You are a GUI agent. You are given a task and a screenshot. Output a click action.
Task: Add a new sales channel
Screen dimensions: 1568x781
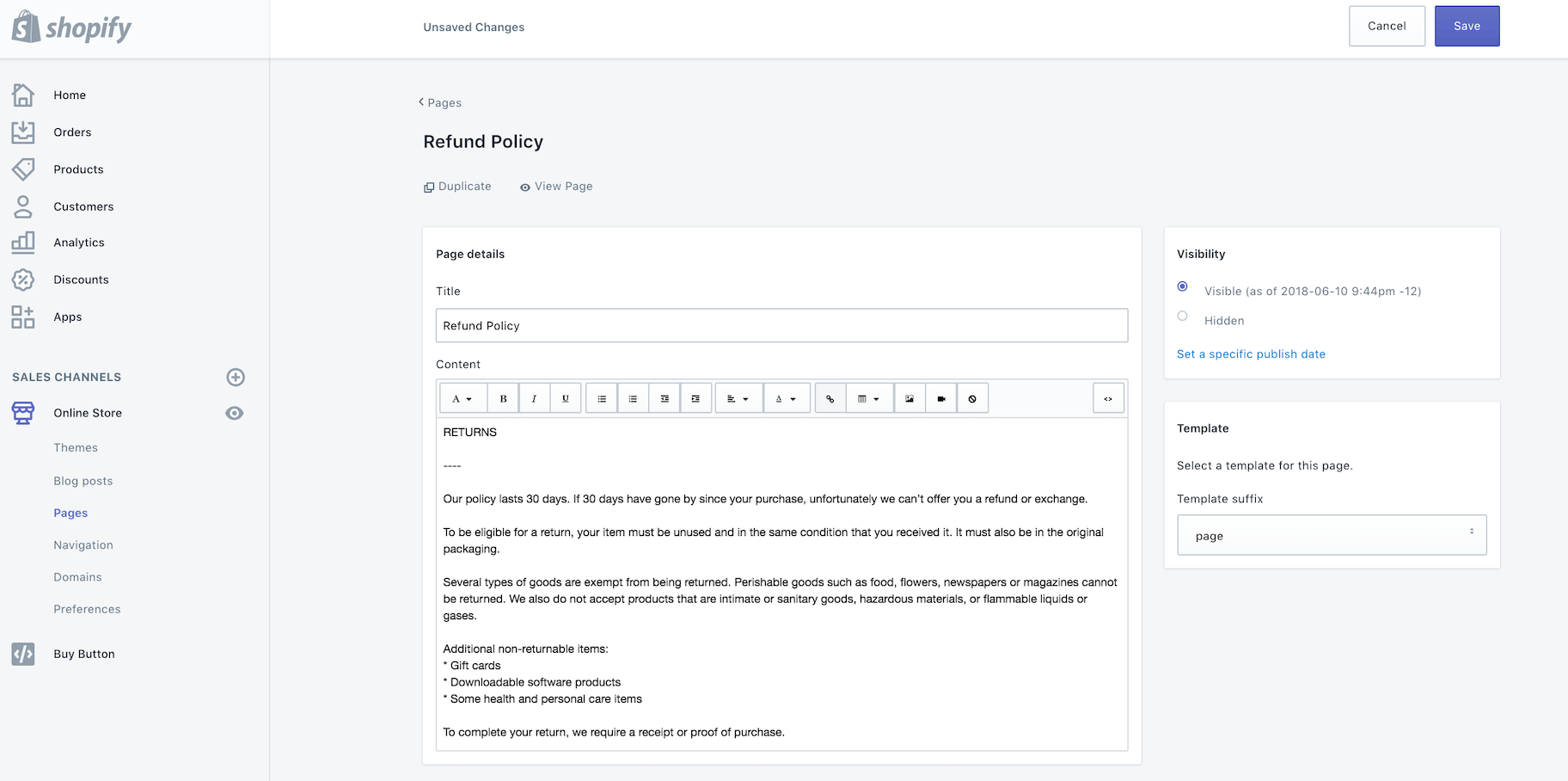pos(236,377)
